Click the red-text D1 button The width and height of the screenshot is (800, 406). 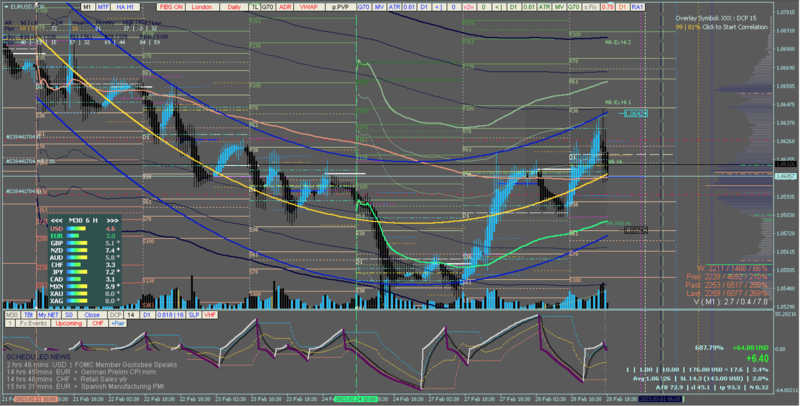coord(622,7)
